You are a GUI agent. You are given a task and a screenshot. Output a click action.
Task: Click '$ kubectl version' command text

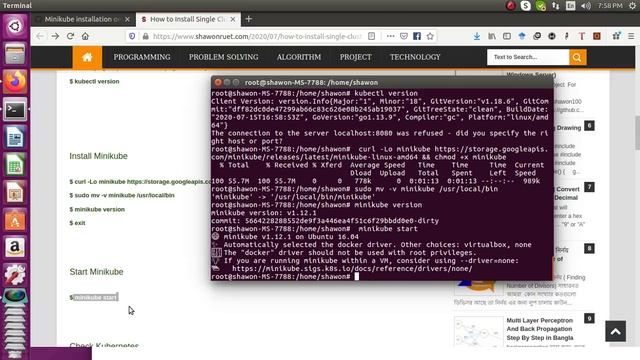(94, 81)
